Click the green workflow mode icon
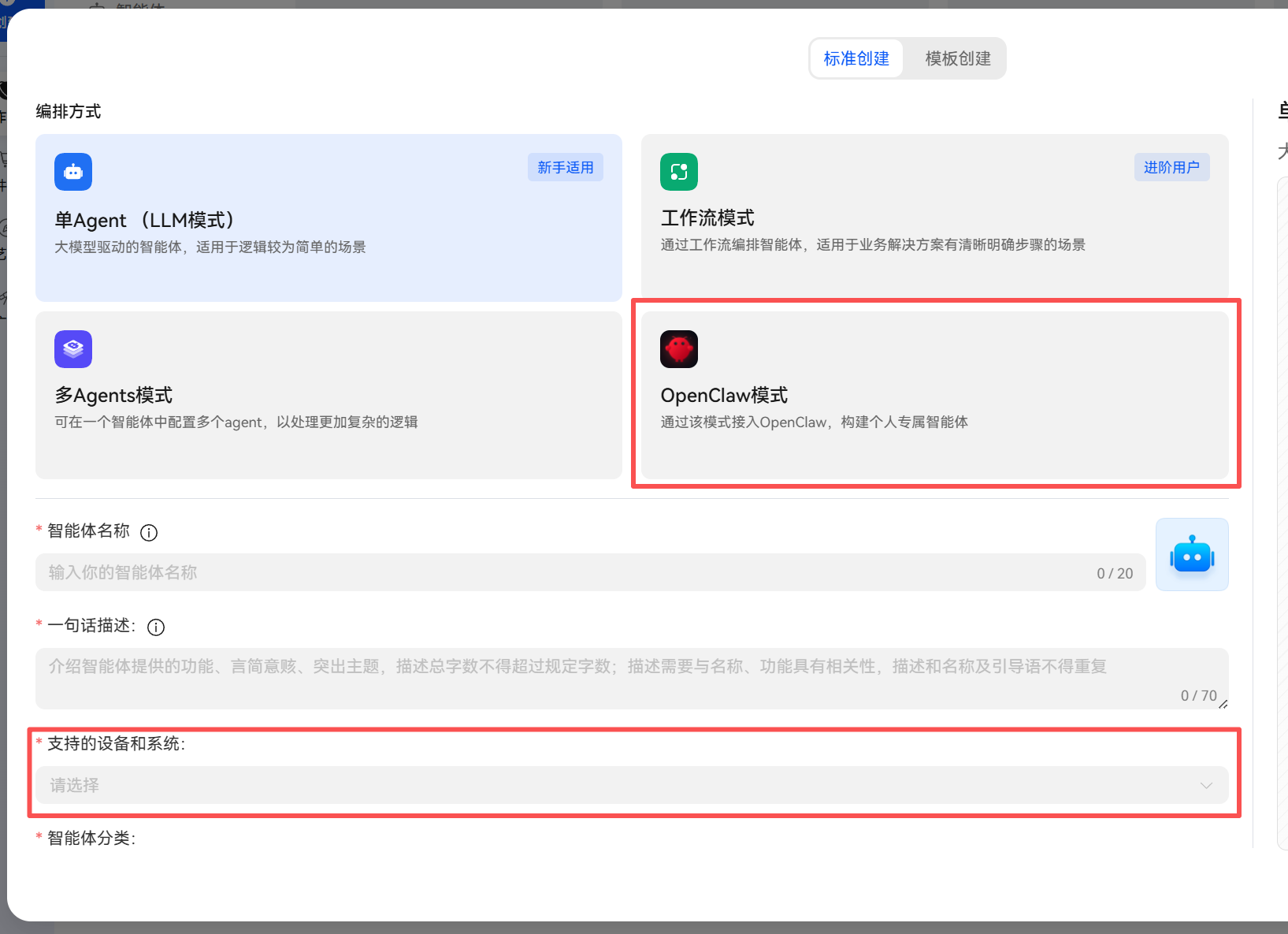 click(678, 172)
